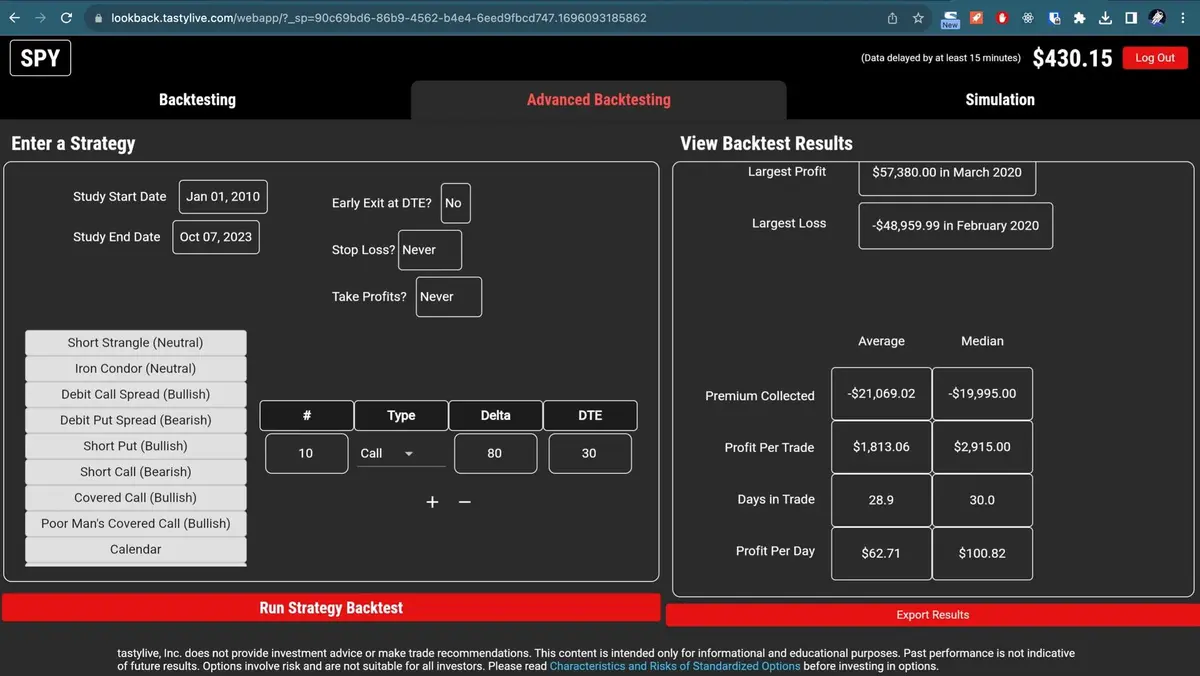This screenshot has height=676, width=1200.
Task: Open Characteristics and Risks of Standardized Options link
Action: pos(675,666)
